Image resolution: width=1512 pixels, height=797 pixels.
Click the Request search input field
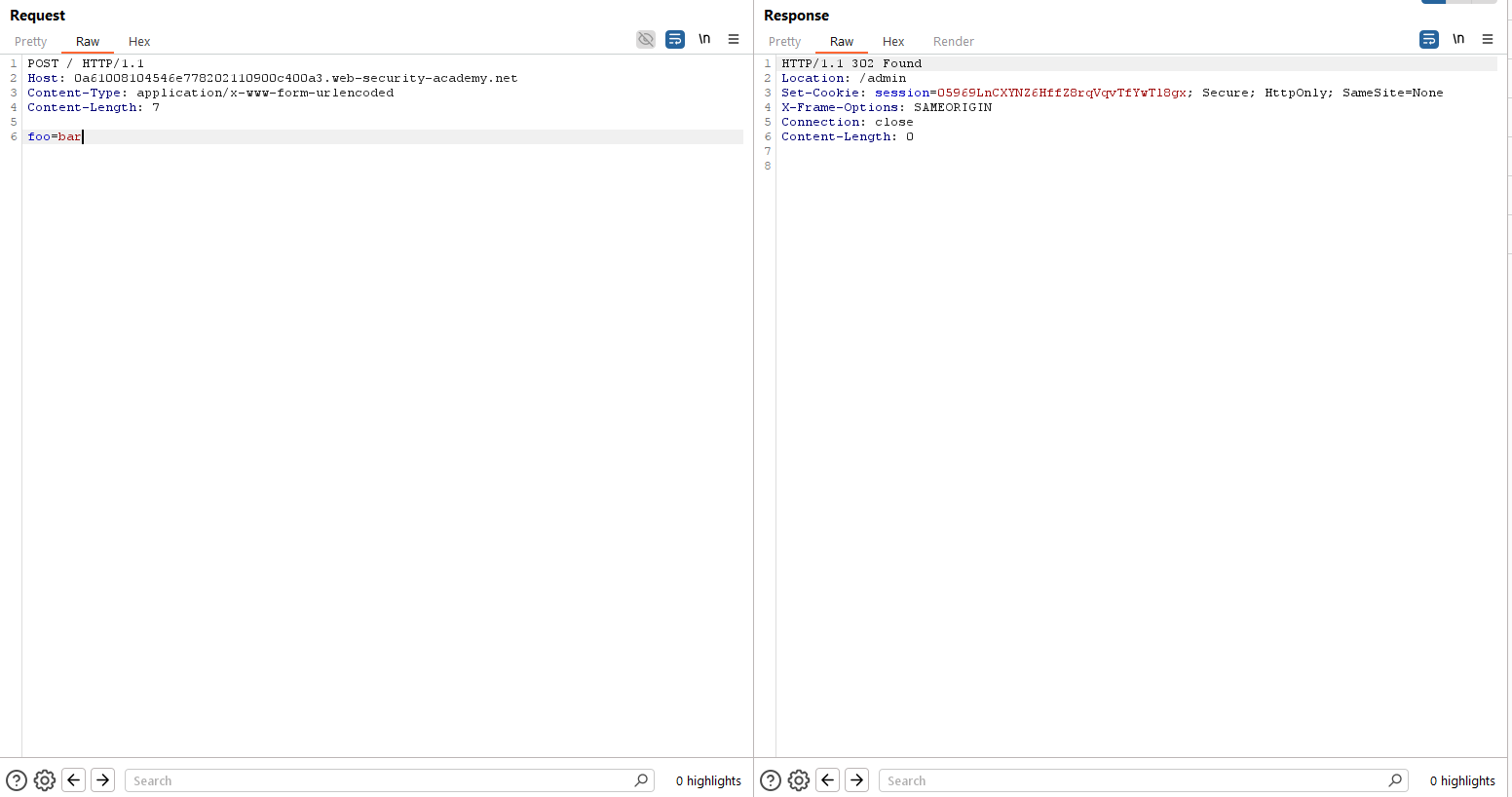(x=380, y=780)
